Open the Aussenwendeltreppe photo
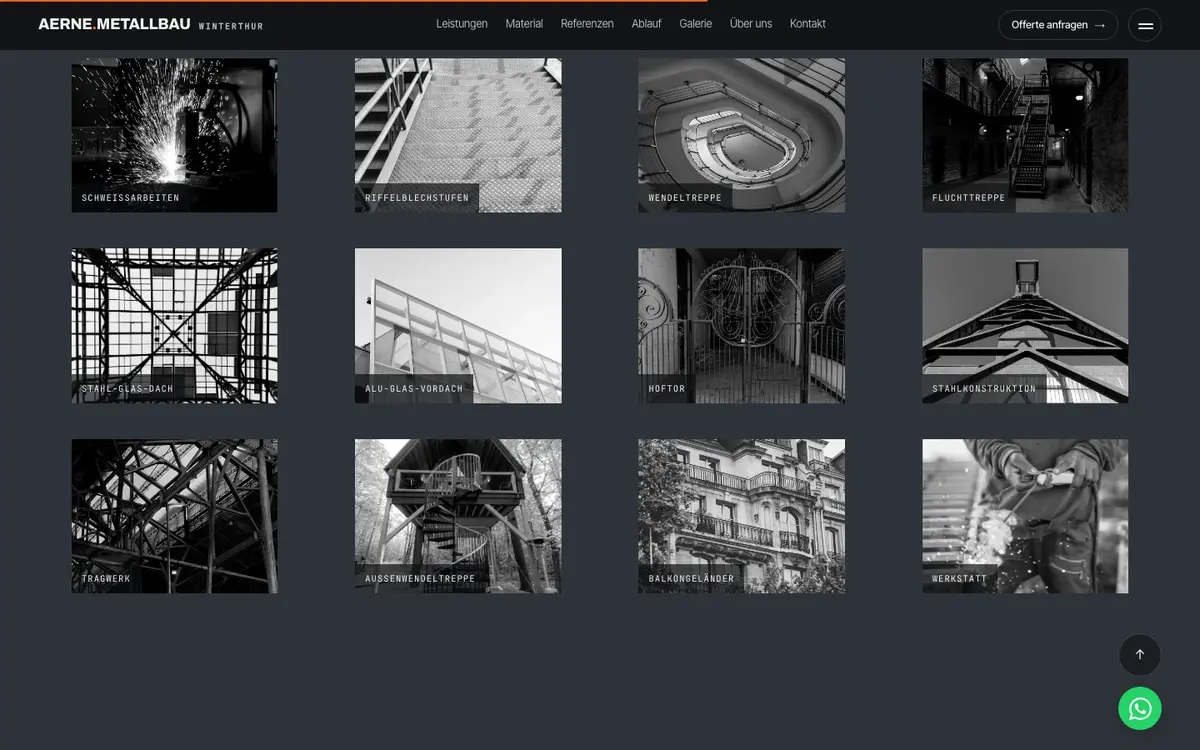1200x750 pixels. 458,516
